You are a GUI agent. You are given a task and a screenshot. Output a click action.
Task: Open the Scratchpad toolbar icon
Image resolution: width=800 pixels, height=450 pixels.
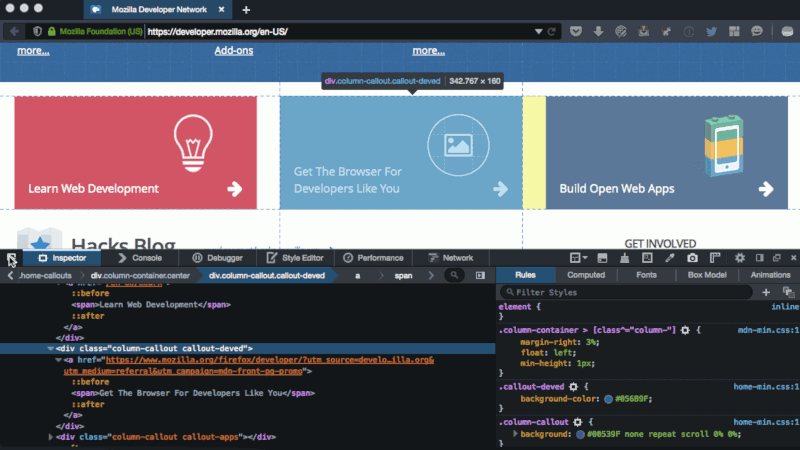pyautogui.click(x=647, y=258)
